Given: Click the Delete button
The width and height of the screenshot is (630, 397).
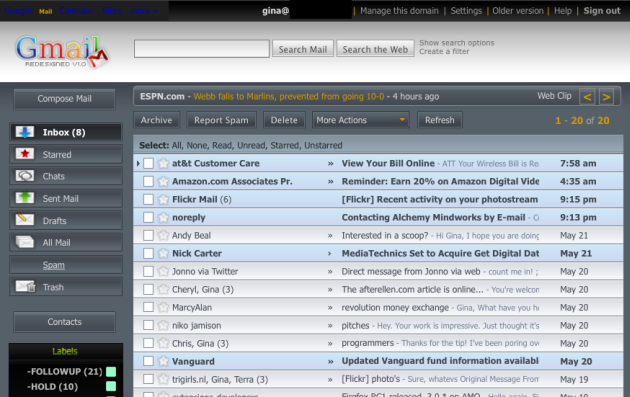Looking at the screenshot, I should tap(284, 120).
